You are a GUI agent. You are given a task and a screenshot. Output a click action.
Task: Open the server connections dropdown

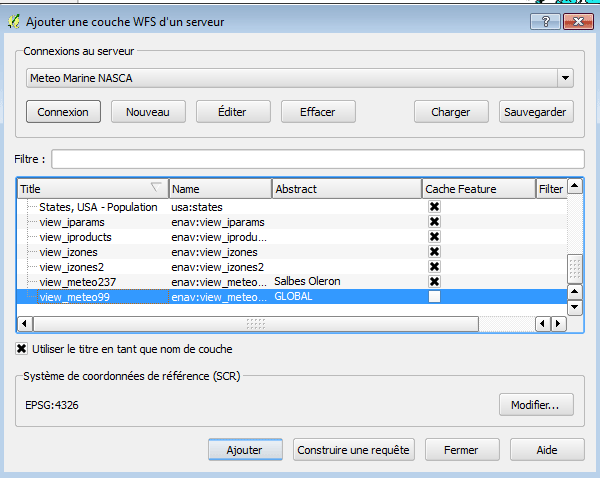(x=565, y=77)
